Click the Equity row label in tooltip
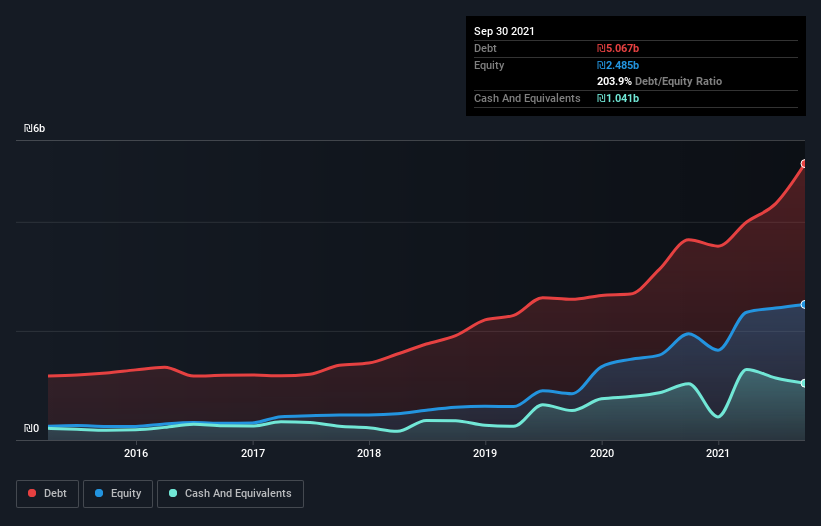This screenshot has height=526, width=821. [x=489, y=65]
